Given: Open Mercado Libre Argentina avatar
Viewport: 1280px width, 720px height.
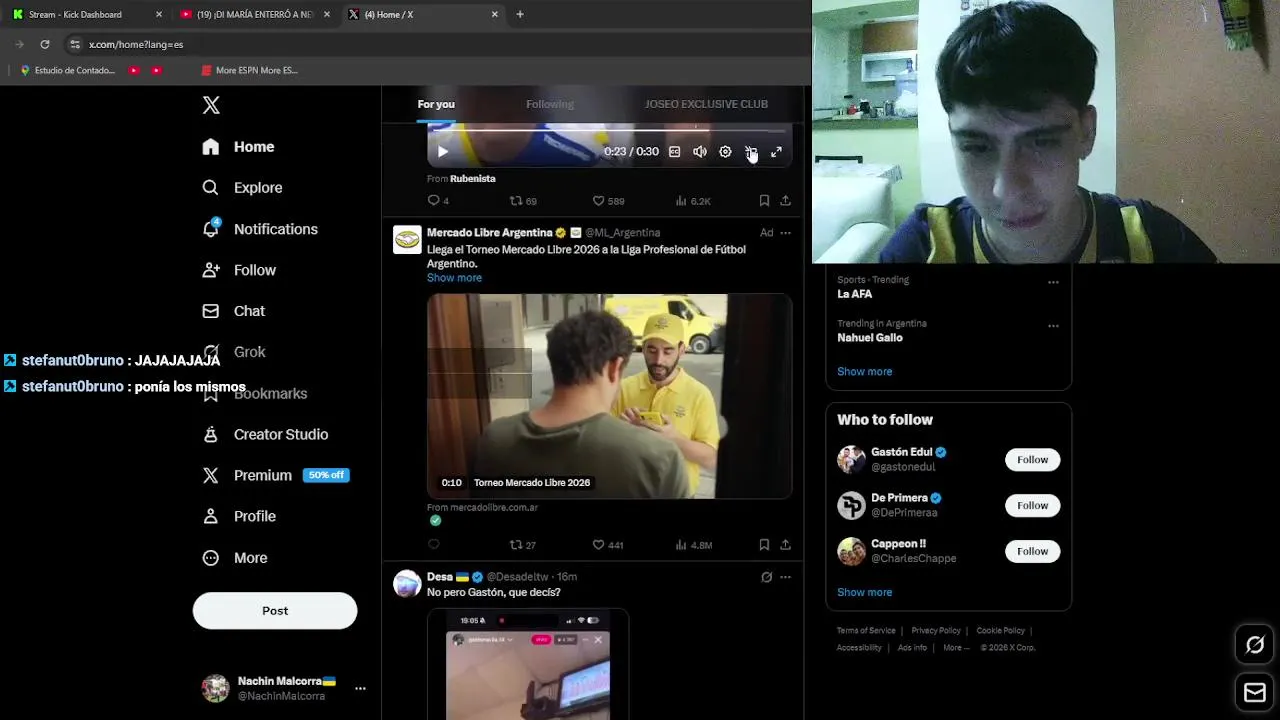Looking at the screenshot, I should pyautogui.click(x=407, y=240).
